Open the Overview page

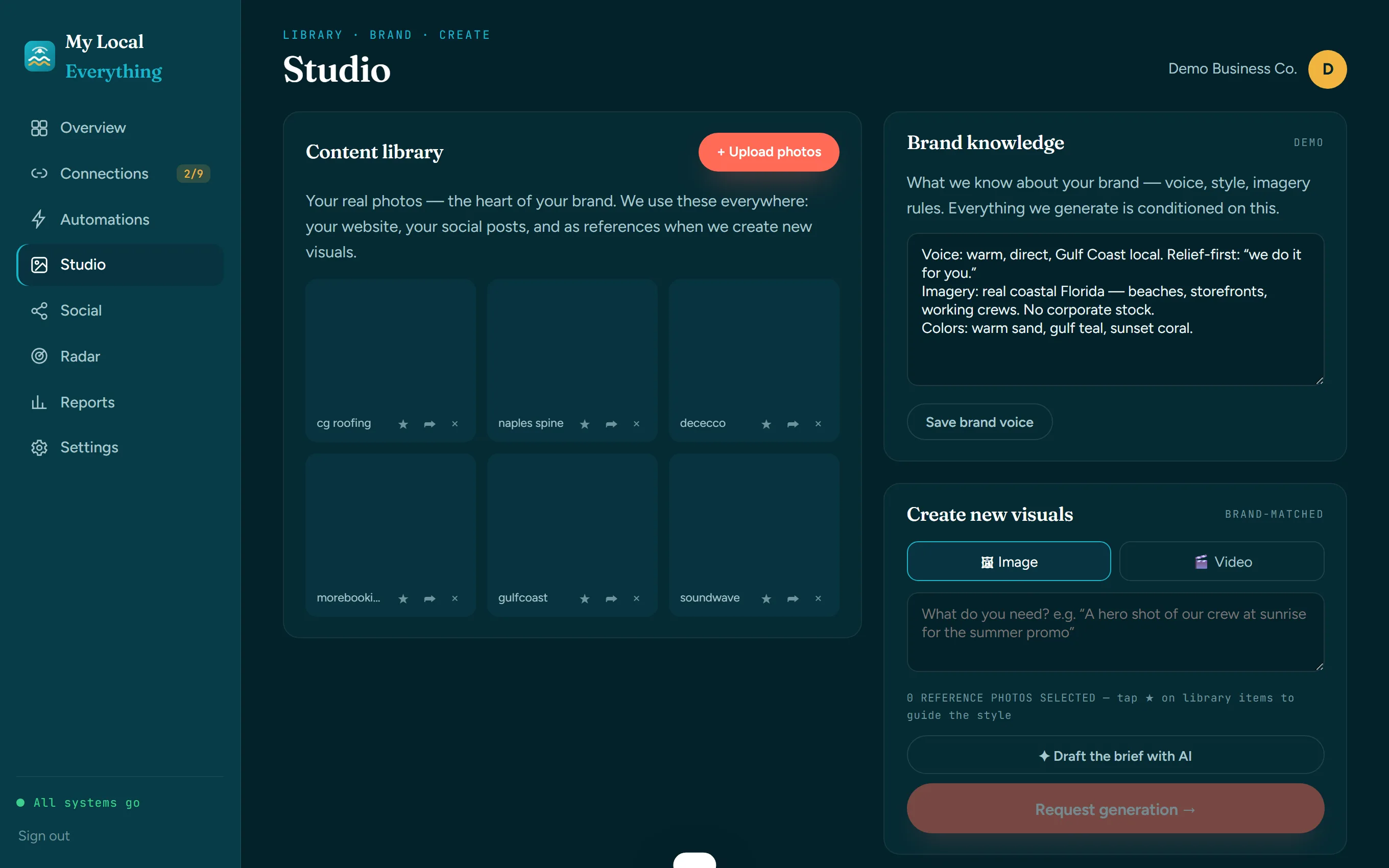(120, 128)
